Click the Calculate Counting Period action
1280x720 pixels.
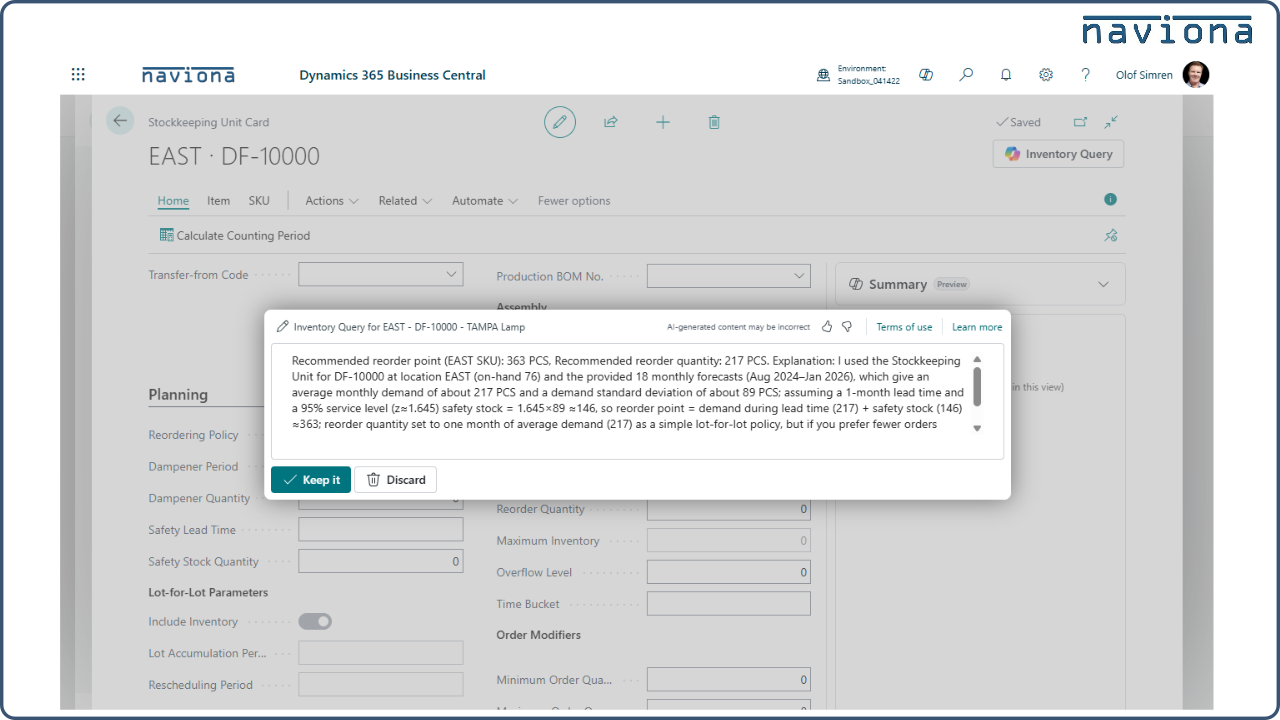click(235, 236)
